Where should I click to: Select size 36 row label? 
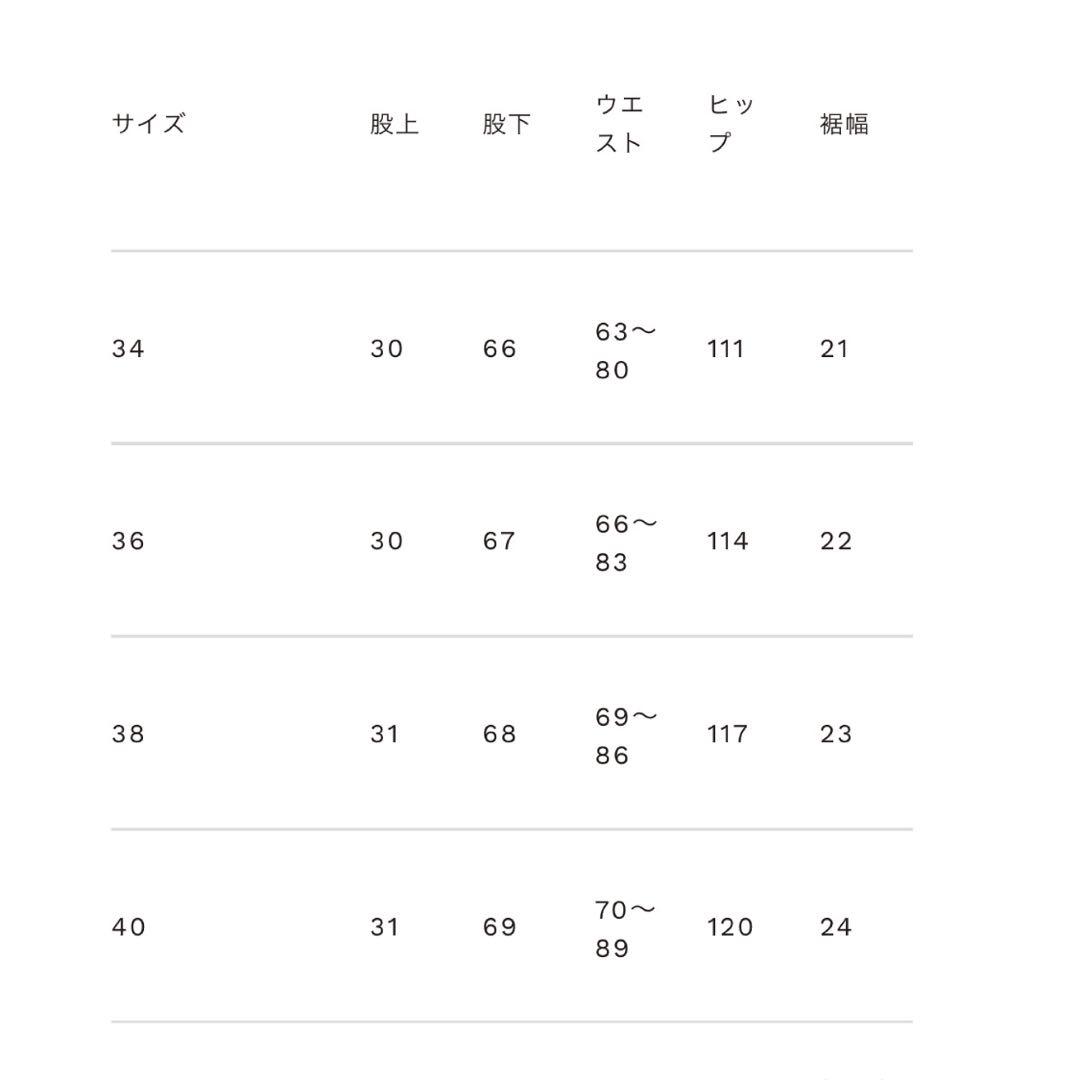point(128,541)
